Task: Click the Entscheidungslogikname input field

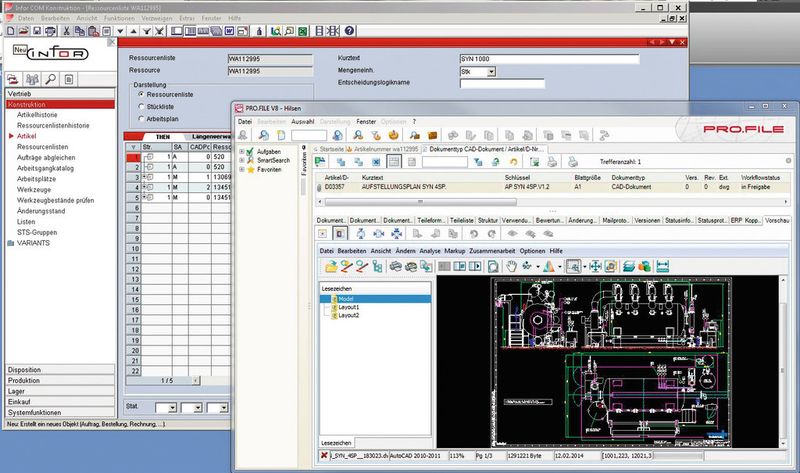Action: (502, 83)
